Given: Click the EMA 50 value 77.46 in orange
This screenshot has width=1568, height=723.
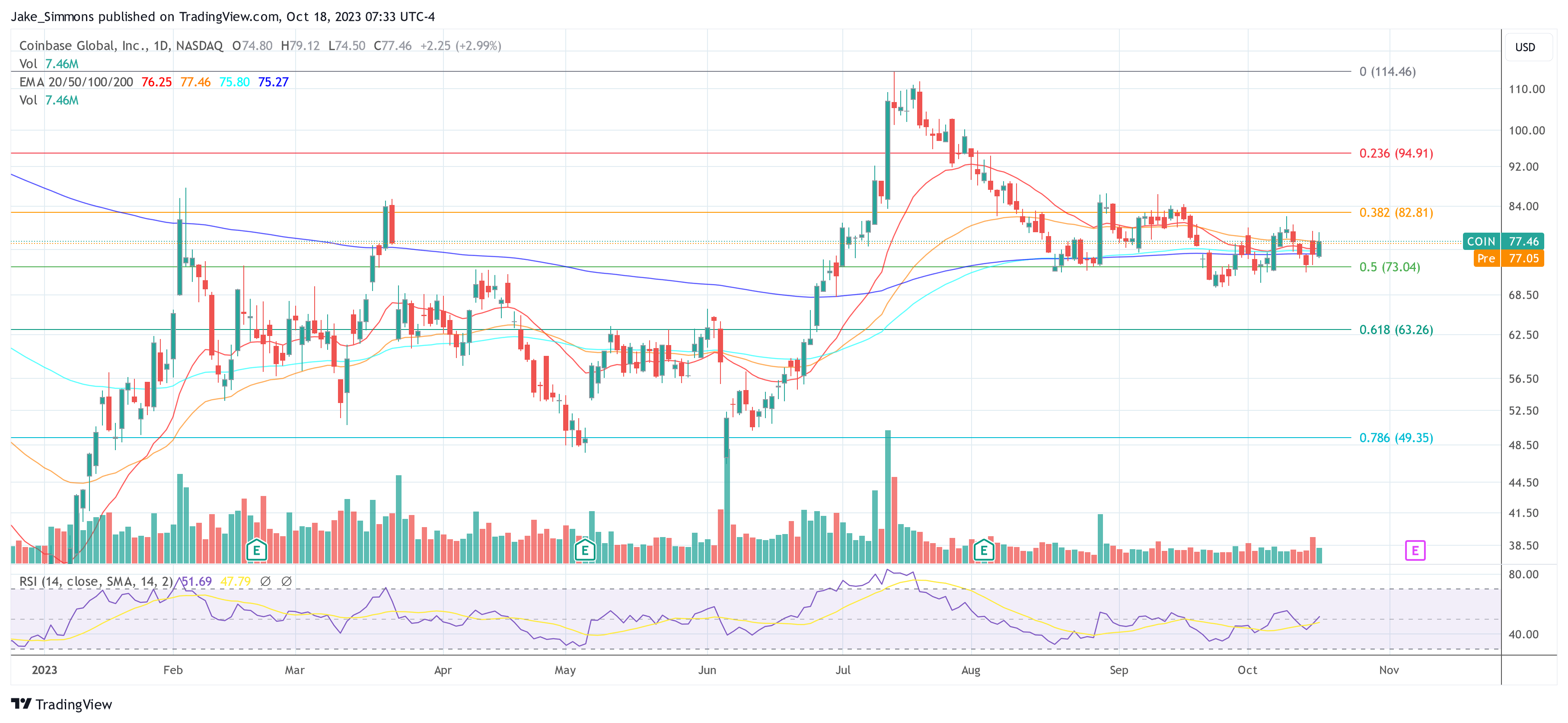Looking at the screenshot, I should [195, 82].
